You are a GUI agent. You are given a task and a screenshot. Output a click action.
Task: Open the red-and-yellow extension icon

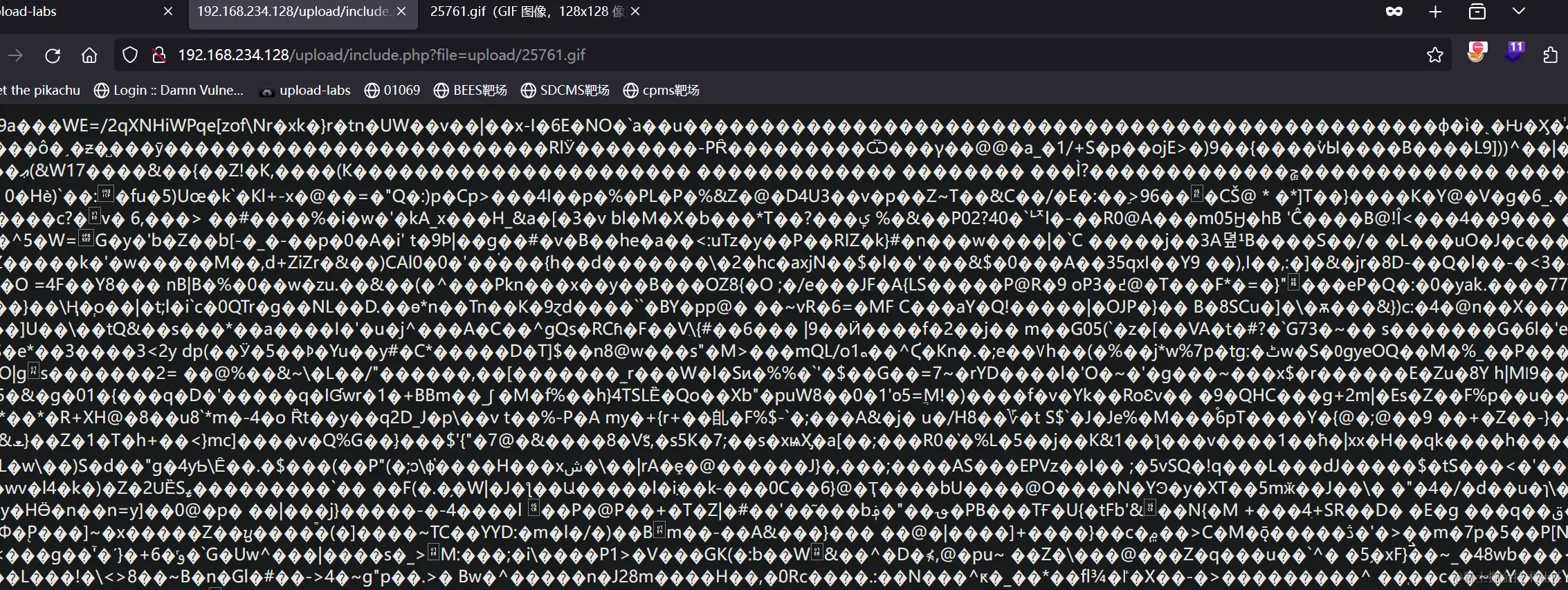click(x=1476, y=53)
